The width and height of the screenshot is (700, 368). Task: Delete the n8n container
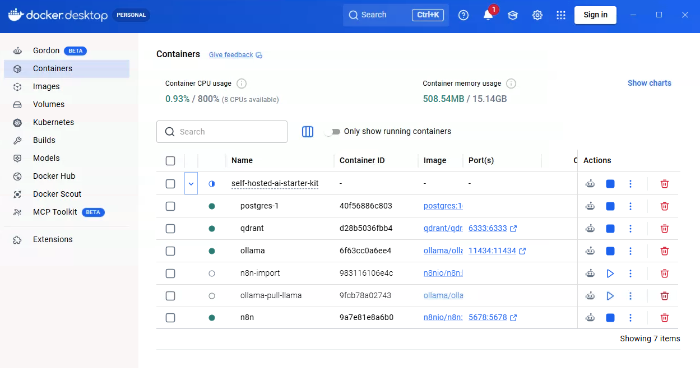[664, 318]
